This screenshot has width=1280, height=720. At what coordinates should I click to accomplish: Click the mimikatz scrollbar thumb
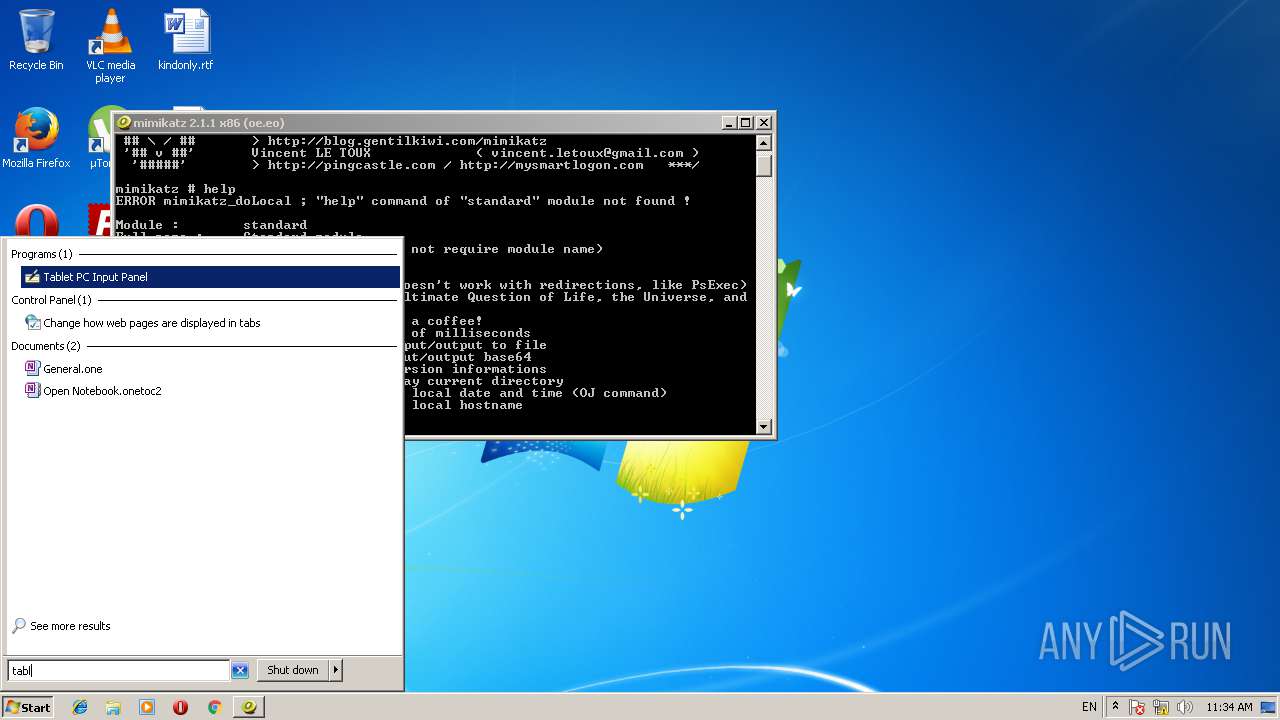tap(764, 165)
